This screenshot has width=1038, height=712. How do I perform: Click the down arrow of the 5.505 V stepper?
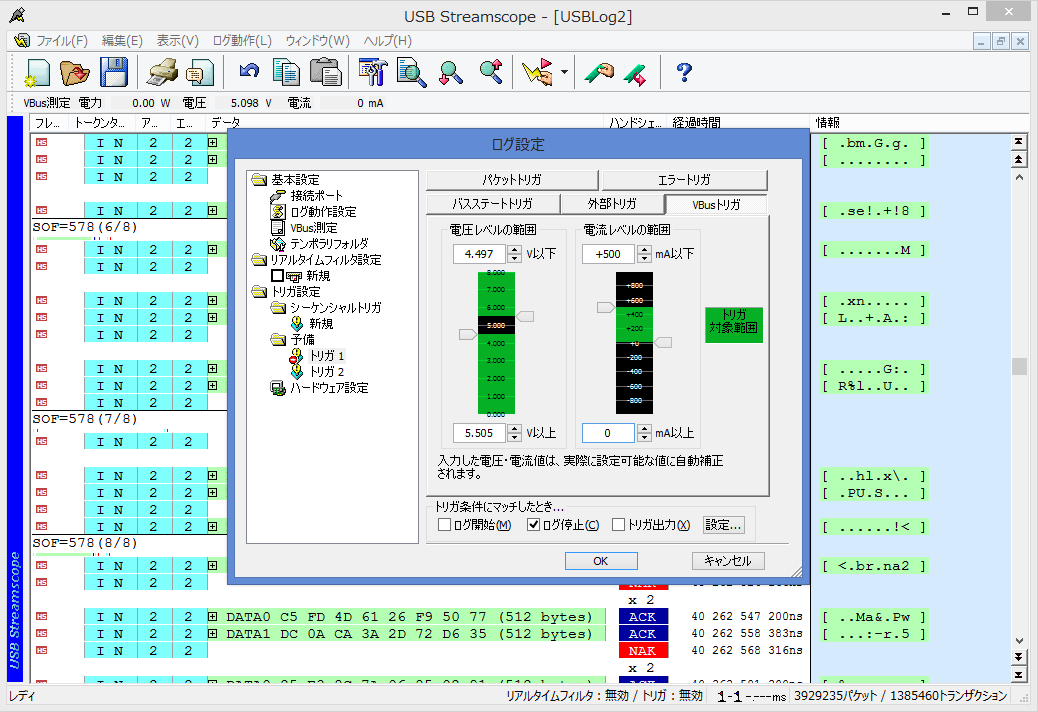coord(514,437)
